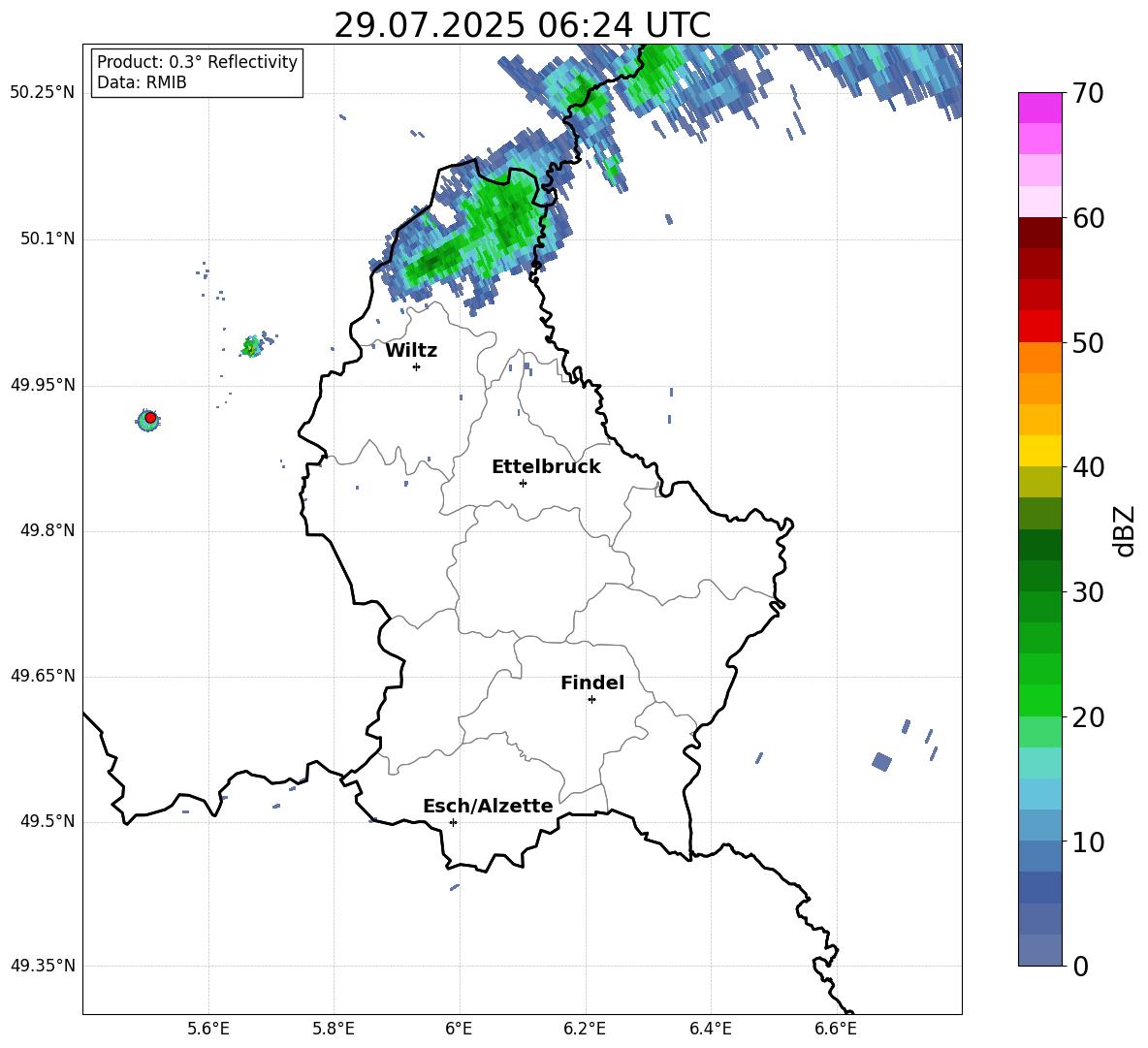The height and width of the screenshot is (1048, 1148).
Task: Click the 6.6°E longitude label
Action: pos(836,1029)
